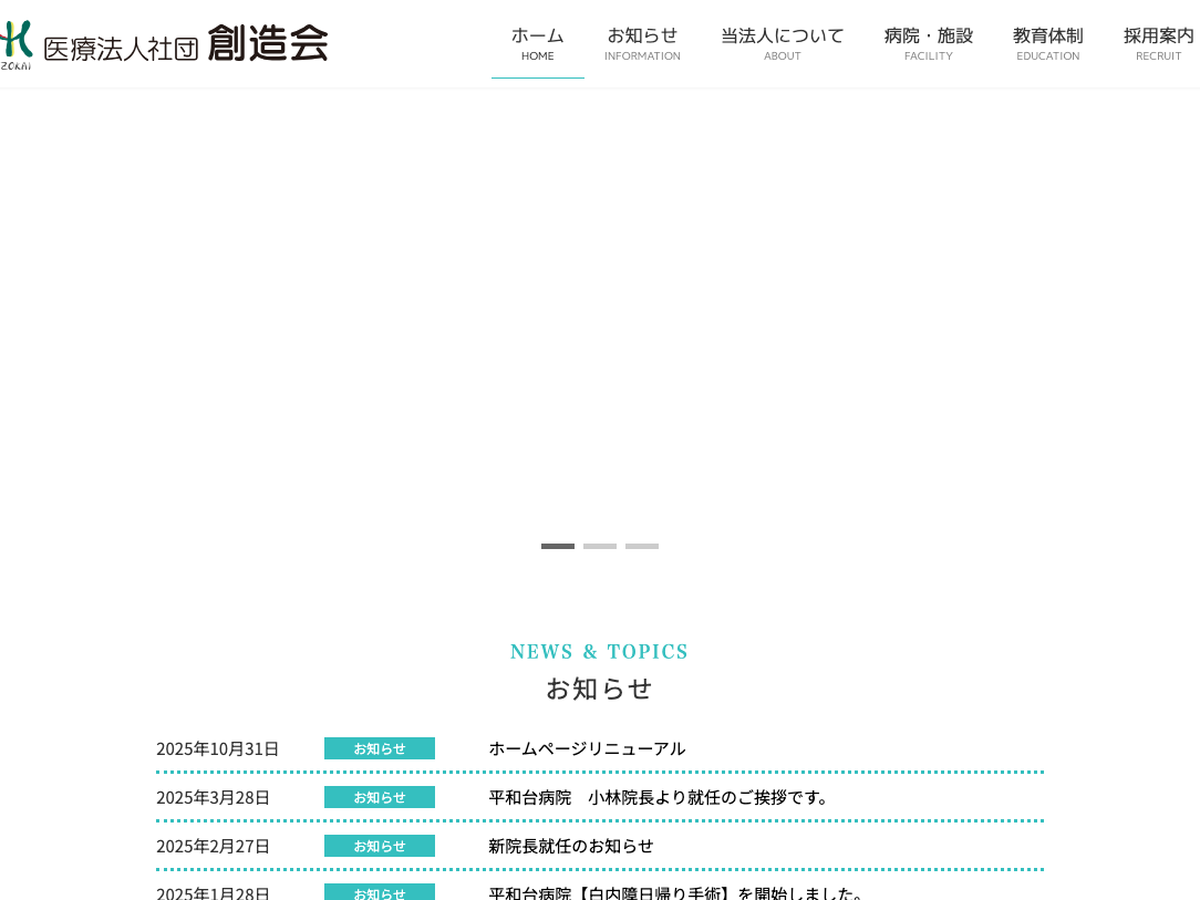
Task: Click お知らせ tag beside 2025年1月28日
Action: [379, 892]
